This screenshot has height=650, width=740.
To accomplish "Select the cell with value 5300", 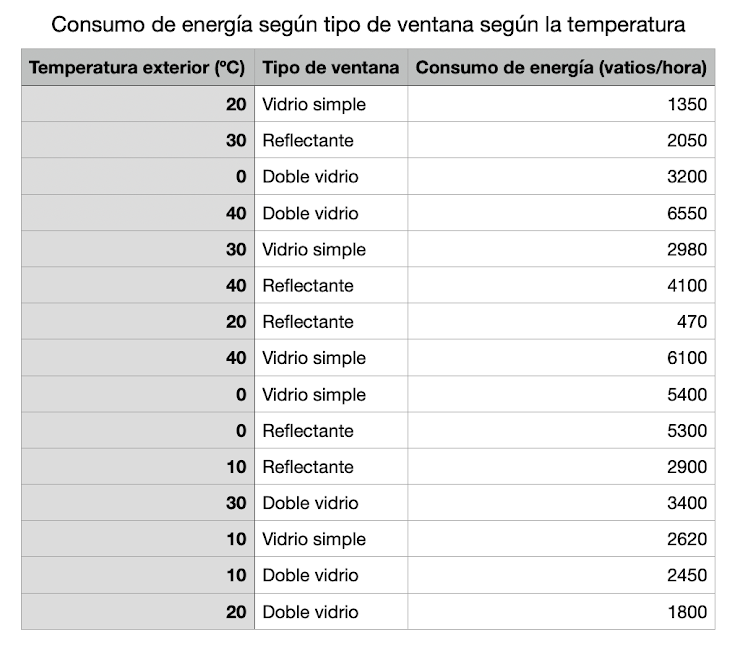I will click(x=561, y=431).
